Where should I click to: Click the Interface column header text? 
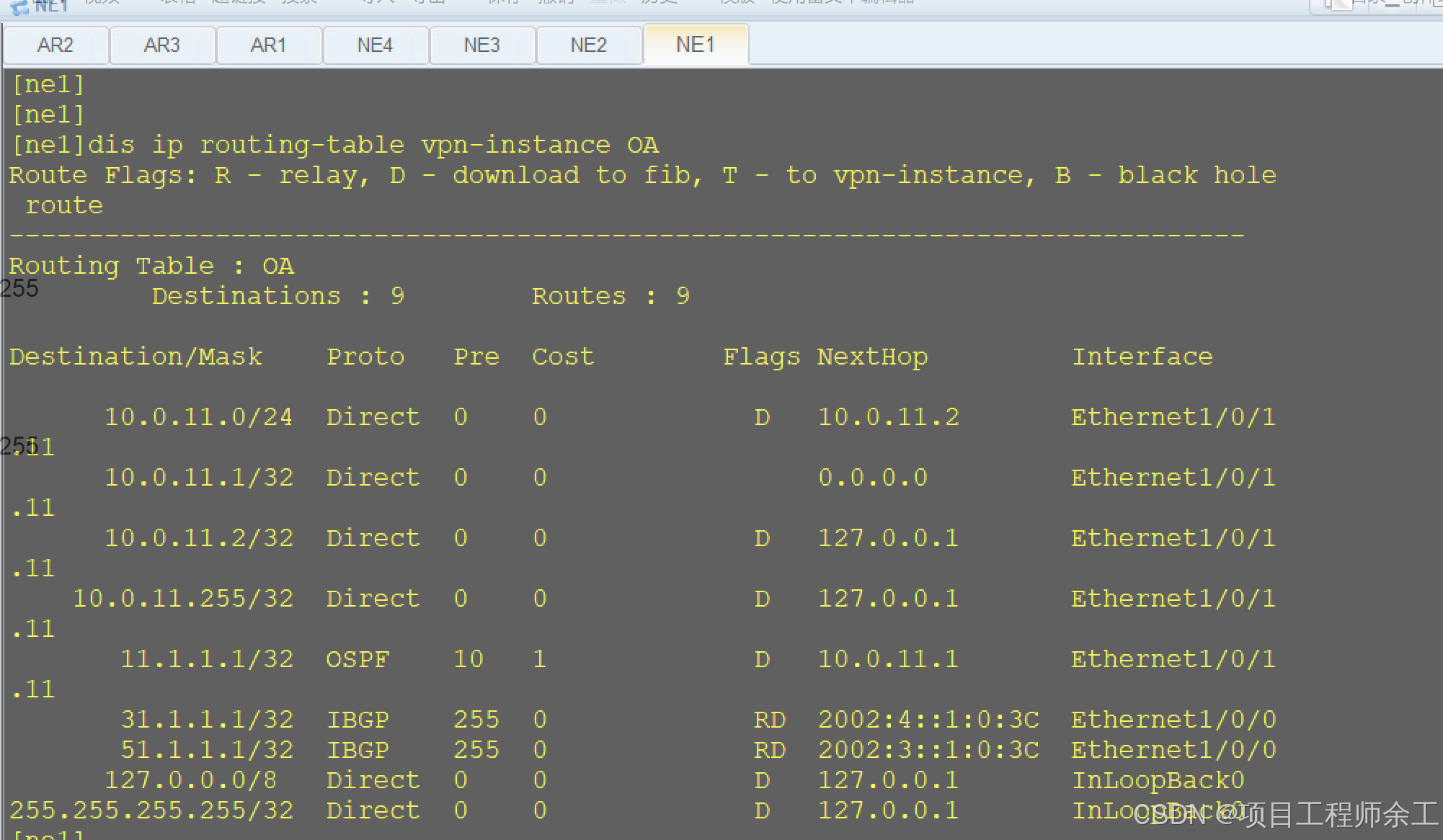pos(1142,357)
